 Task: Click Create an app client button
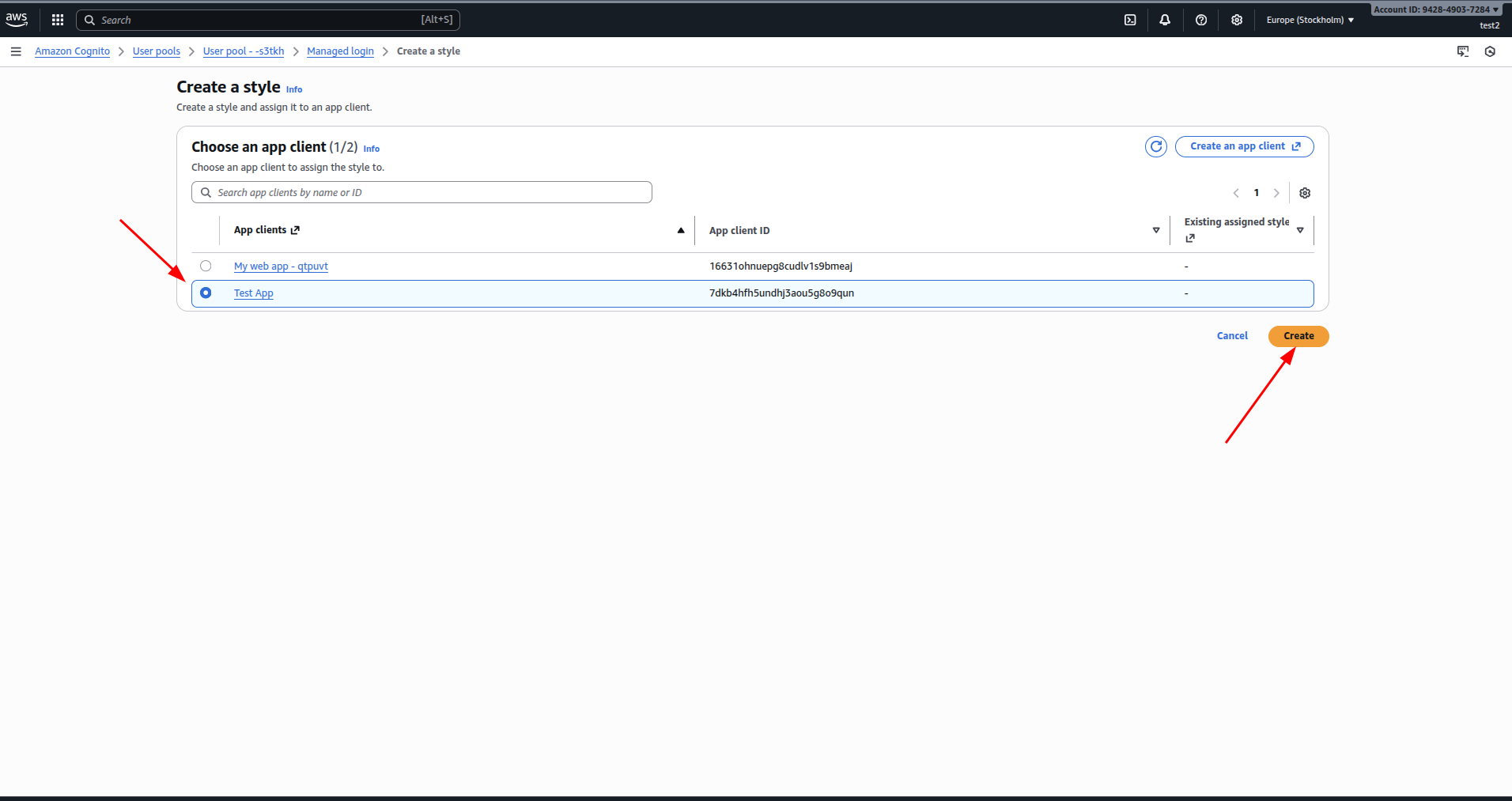1245,146
